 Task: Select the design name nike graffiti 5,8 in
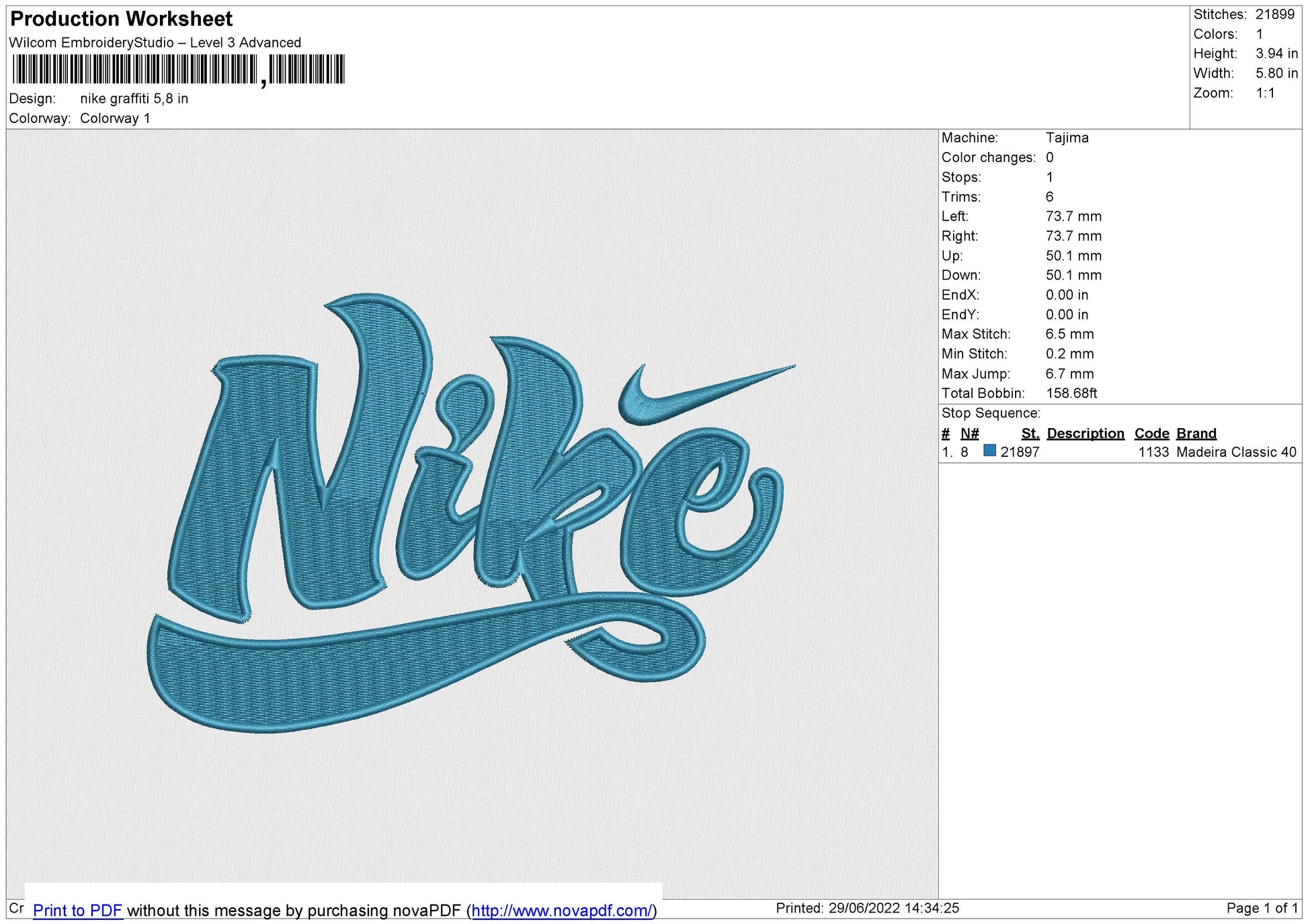(x=132, y=99)
